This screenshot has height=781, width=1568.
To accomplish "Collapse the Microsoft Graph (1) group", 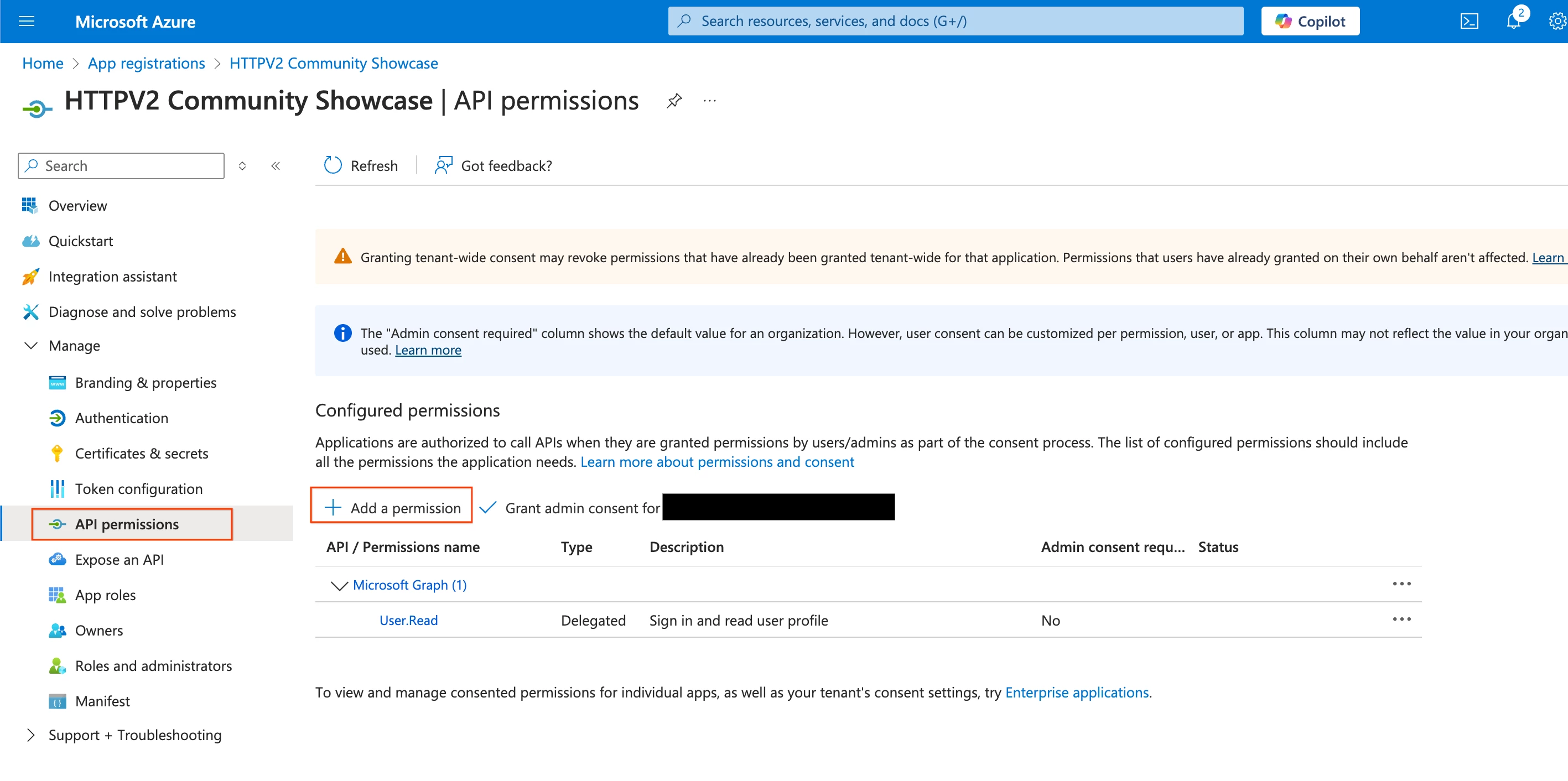I will [x=339, y=585].
